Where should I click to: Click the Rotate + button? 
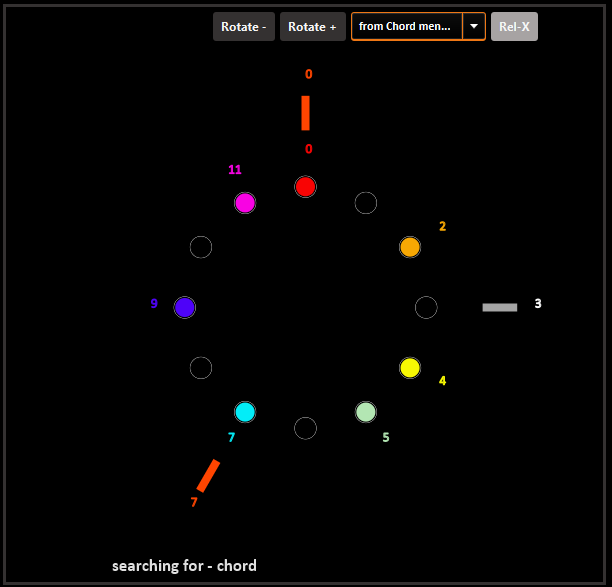(x=312, y=27)
